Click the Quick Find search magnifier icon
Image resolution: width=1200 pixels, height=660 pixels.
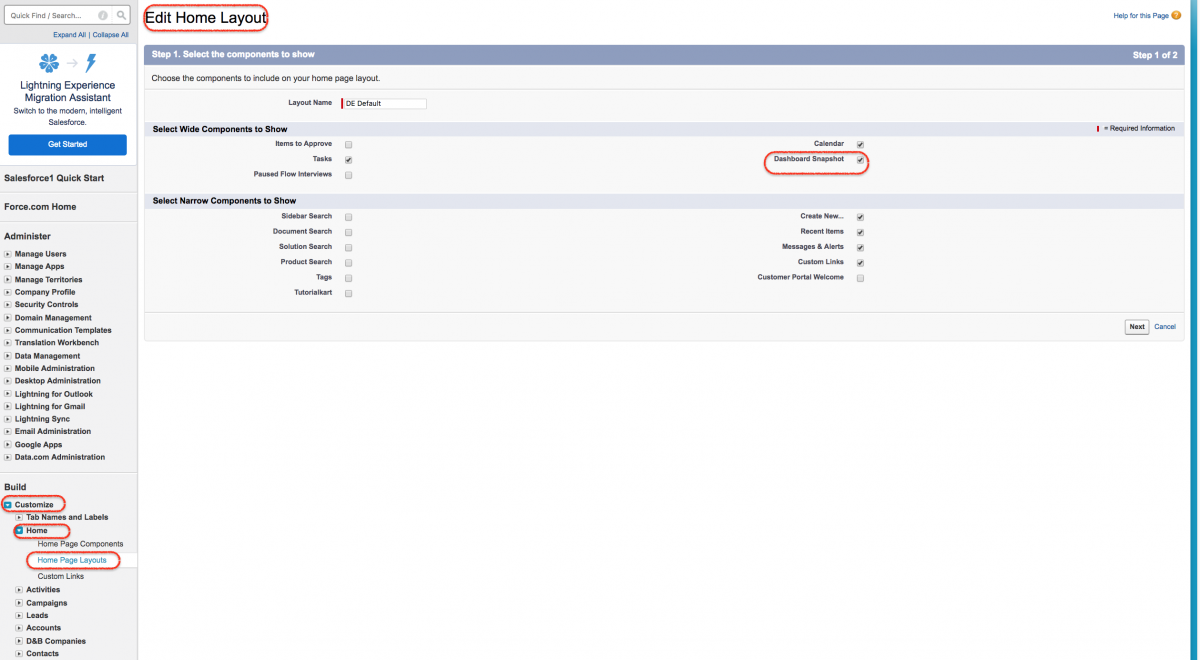click(x=121, y=16)
